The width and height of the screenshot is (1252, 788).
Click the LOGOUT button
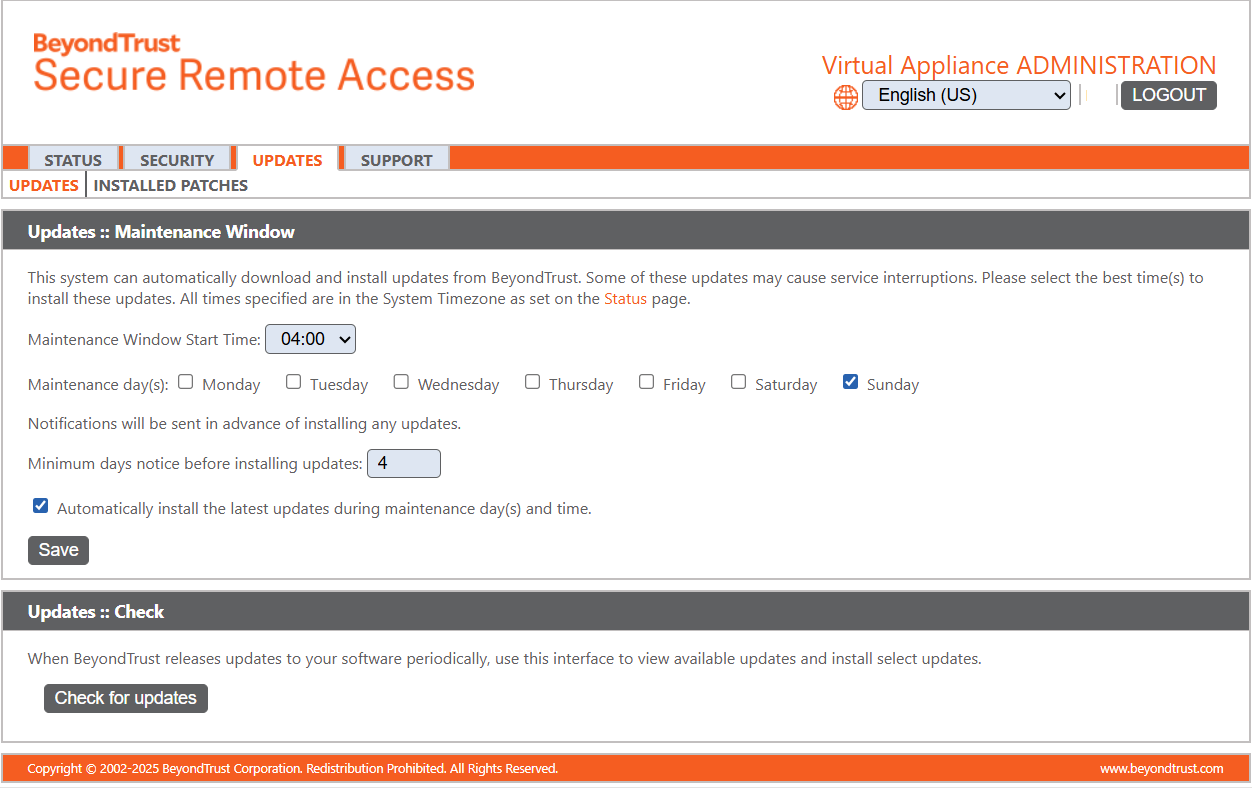(1169, 95)
